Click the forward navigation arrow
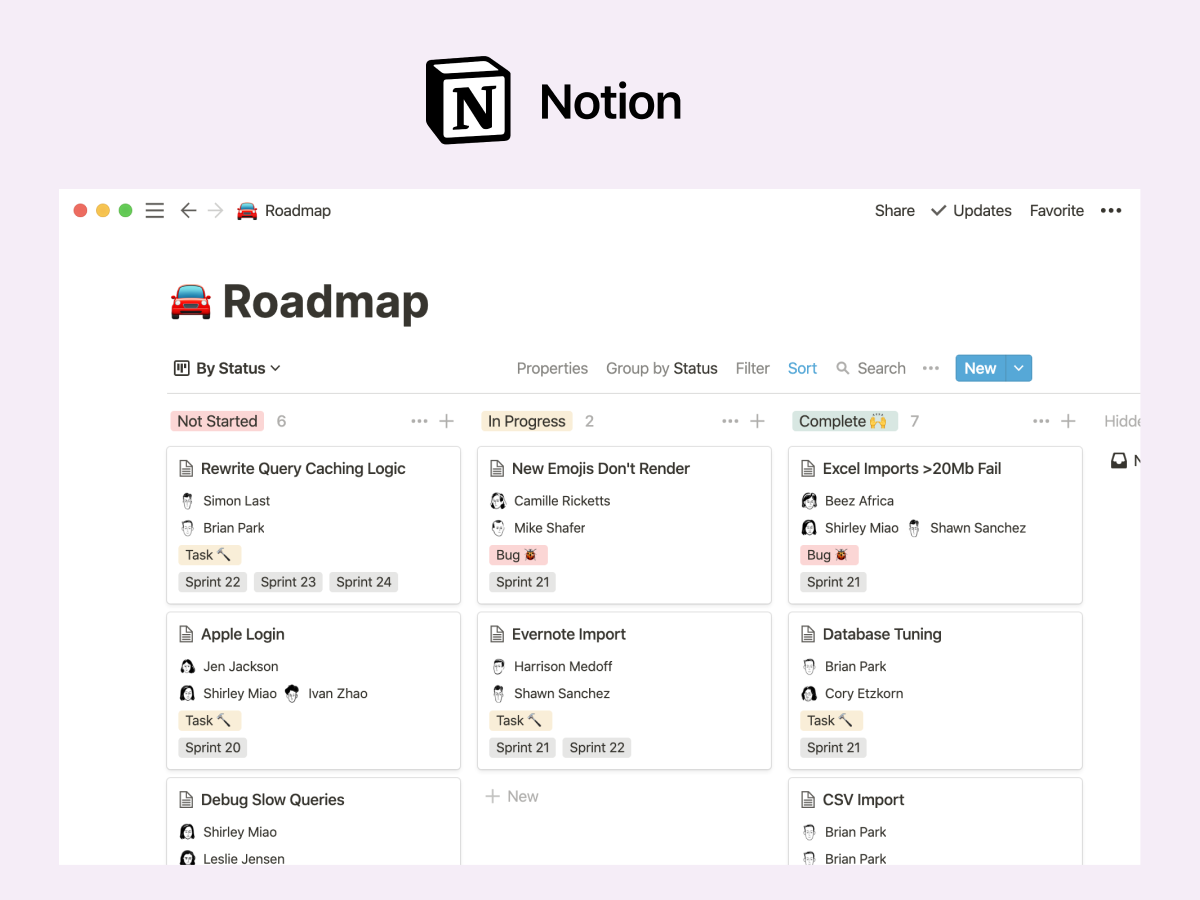 click(215, 211)
